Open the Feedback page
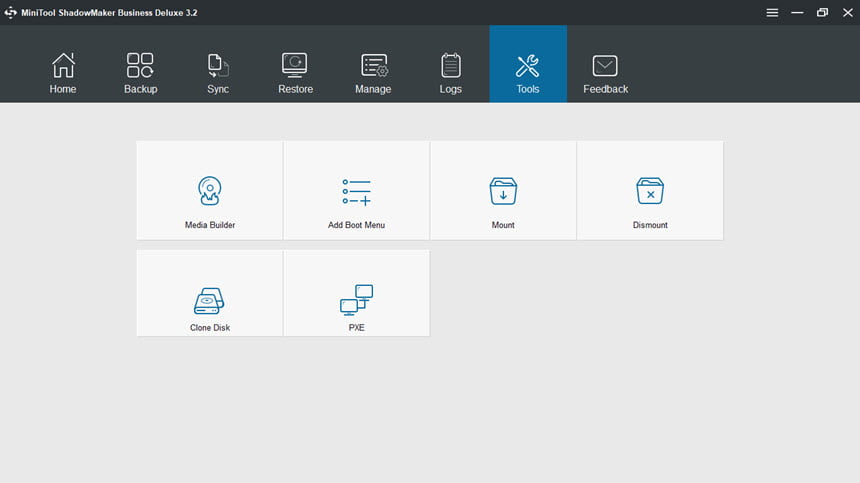The width and height of the screenshot is (860, 483). click(x=606, y=72)
